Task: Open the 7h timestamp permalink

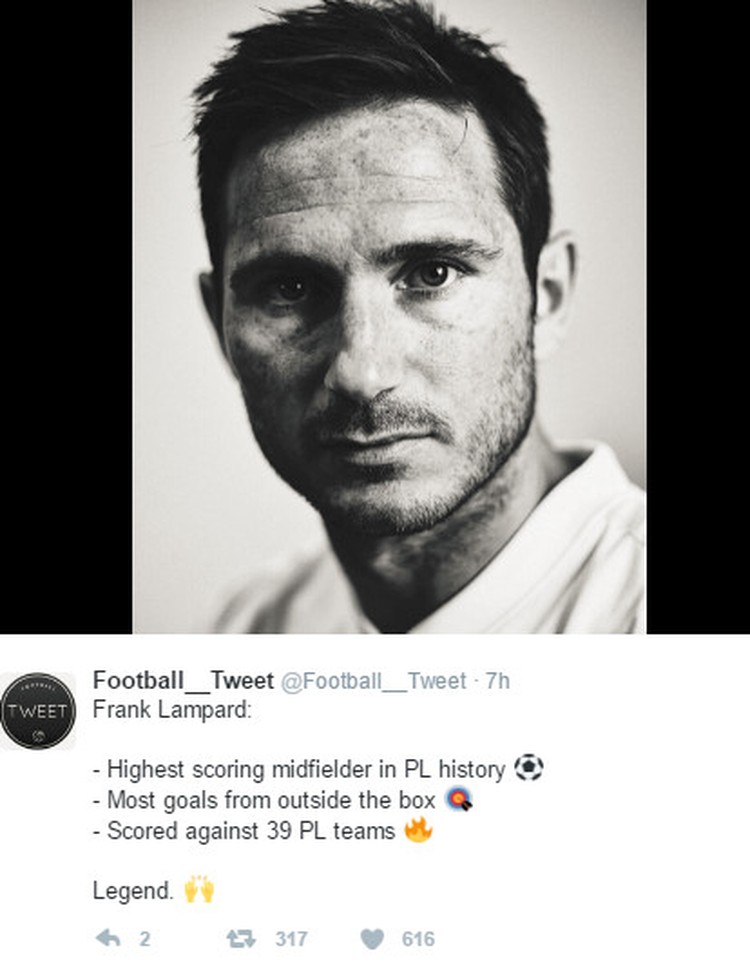Action: [x=498, y=681]
